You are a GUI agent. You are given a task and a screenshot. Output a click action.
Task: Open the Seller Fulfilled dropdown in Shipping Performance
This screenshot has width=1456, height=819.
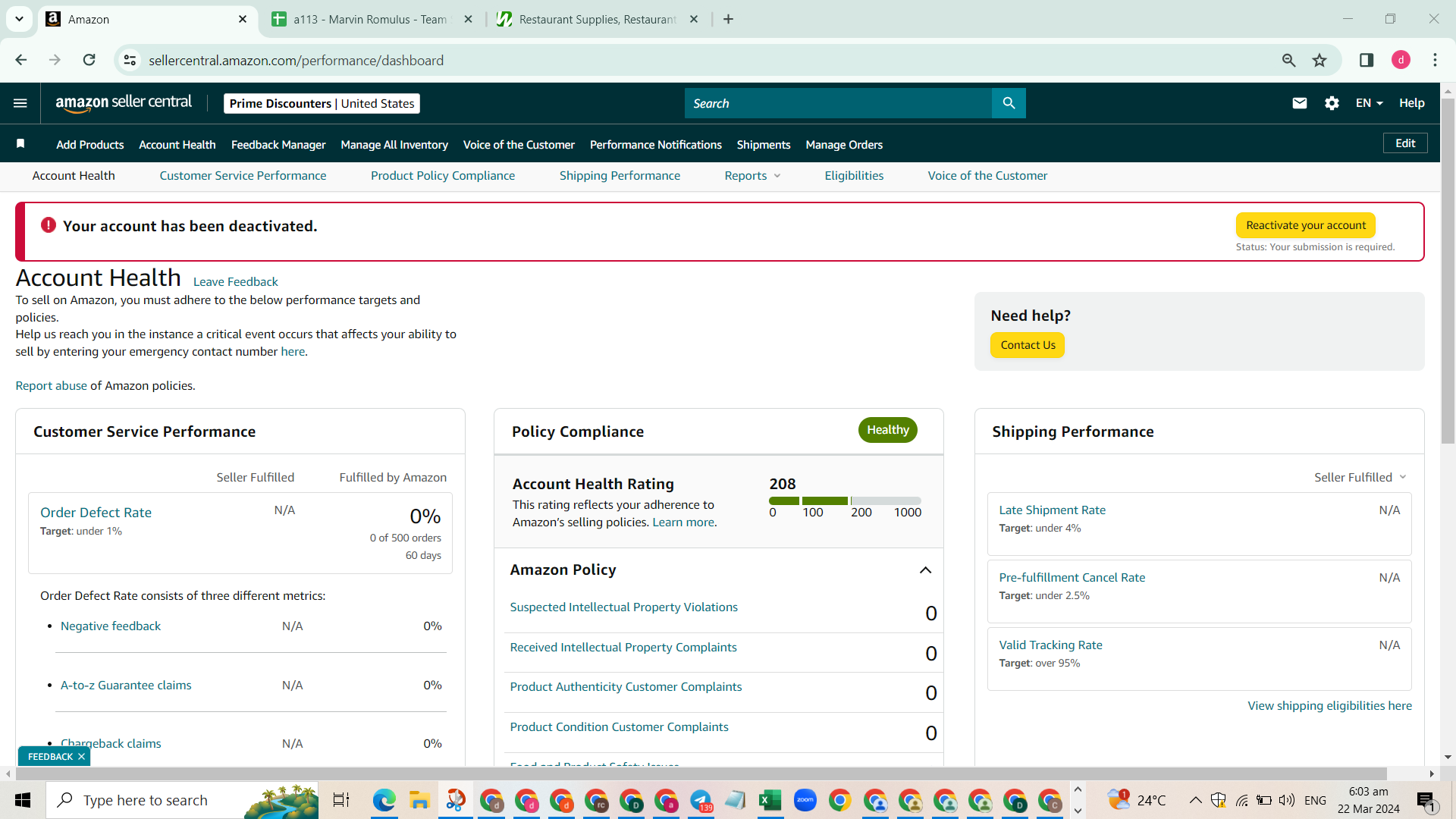pyautogui.click(x=1360, y=477)
